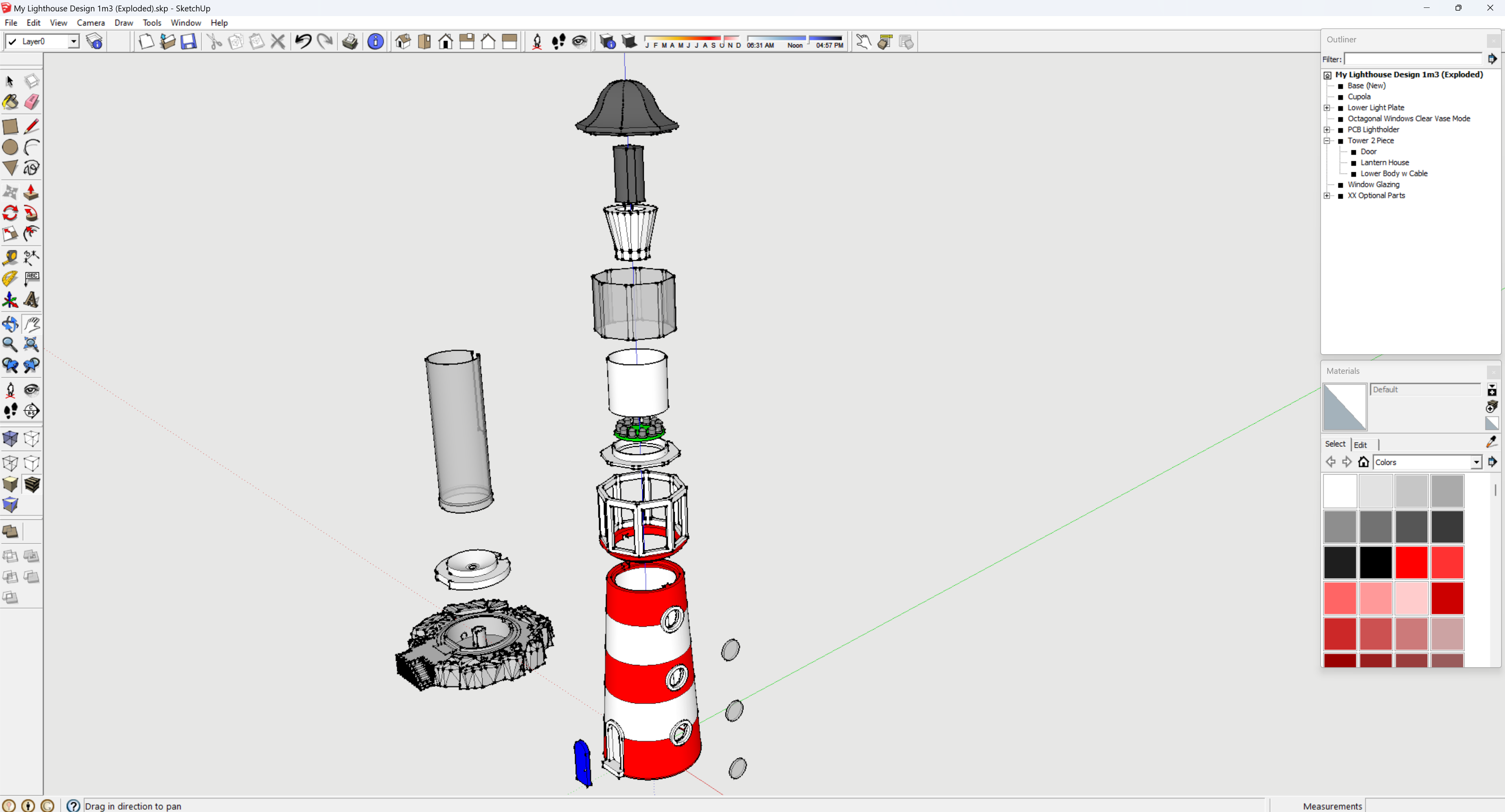This screenshot has height=812, width=1505.
Task: Switch to the Edit materials tab
Action: click(x=1360, y=444)
